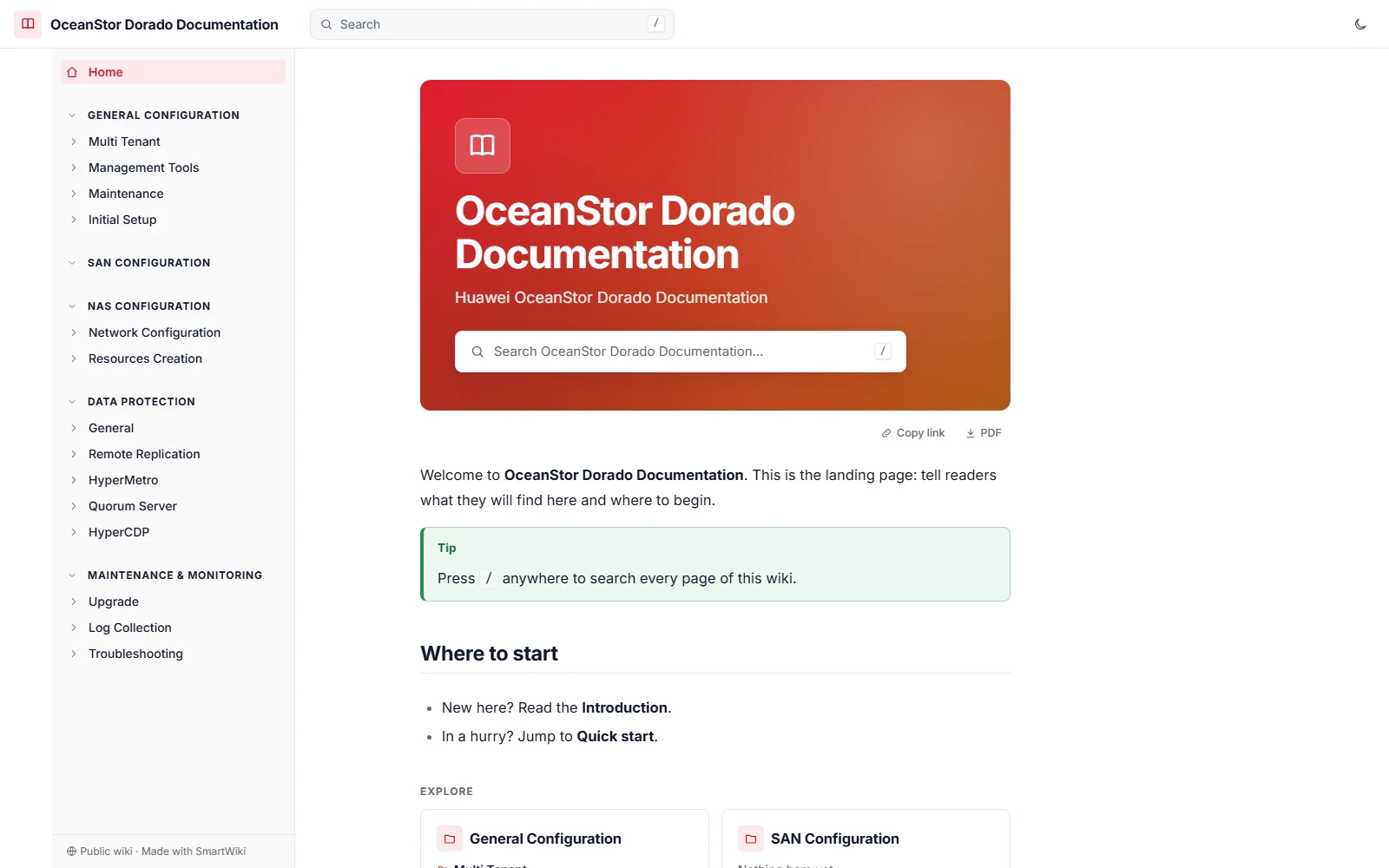Go to Home in sidebar
The width and height of the screenshot is (1389, 868).
(173, 72)
